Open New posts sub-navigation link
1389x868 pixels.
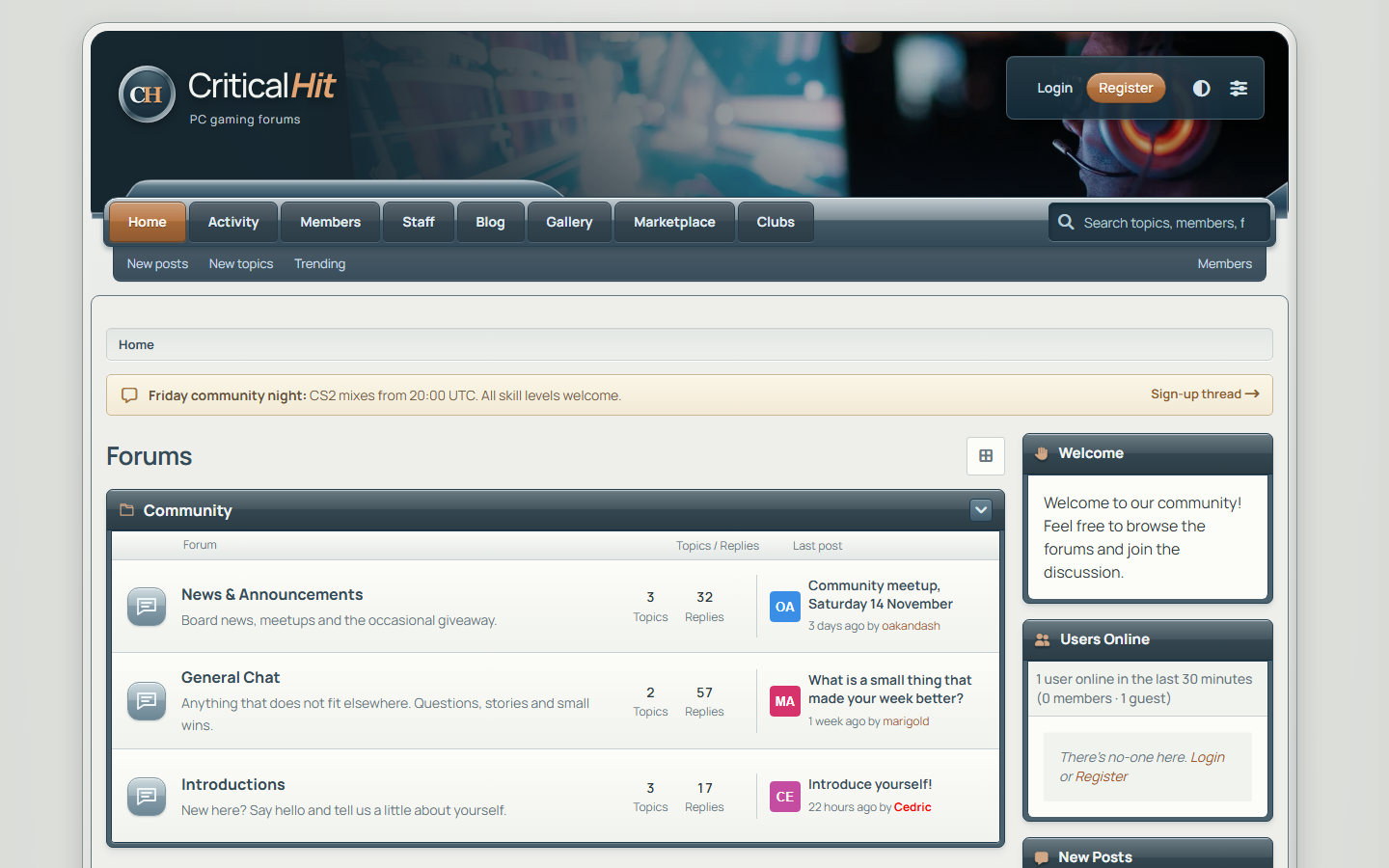click(157, 264)
